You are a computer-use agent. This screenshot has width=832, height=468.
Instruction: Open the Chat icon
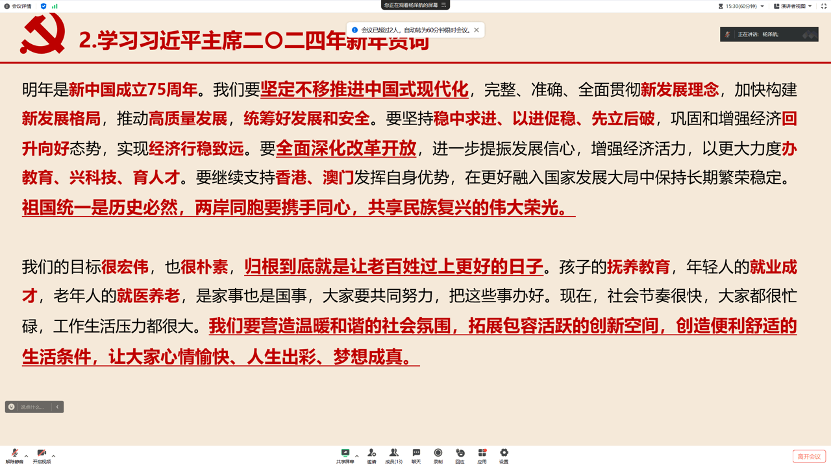coord(416,453)
